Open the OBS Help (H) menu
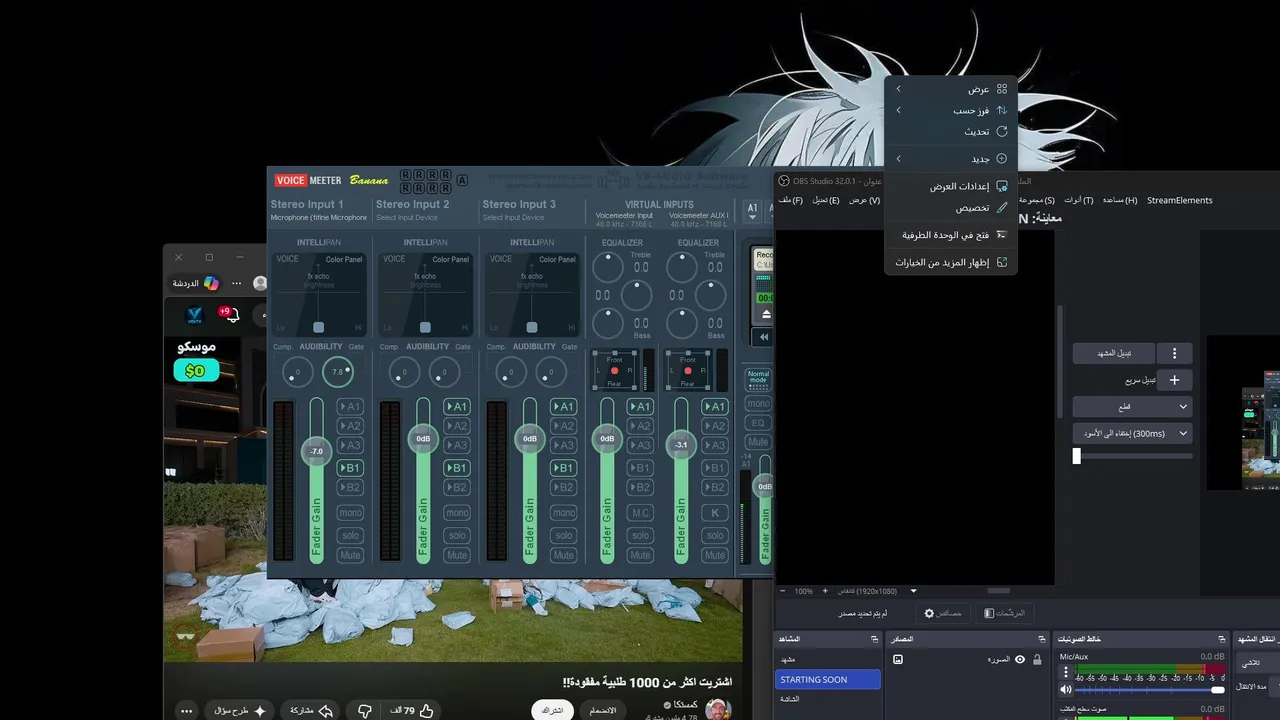1280x720 pixels. click(x=1120, y=200)
